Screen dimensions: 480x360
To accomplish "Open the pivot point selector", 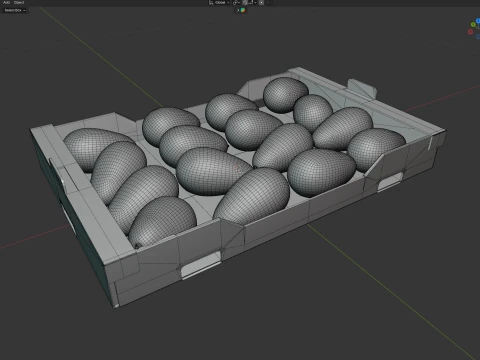I will [x=236, y=3].
